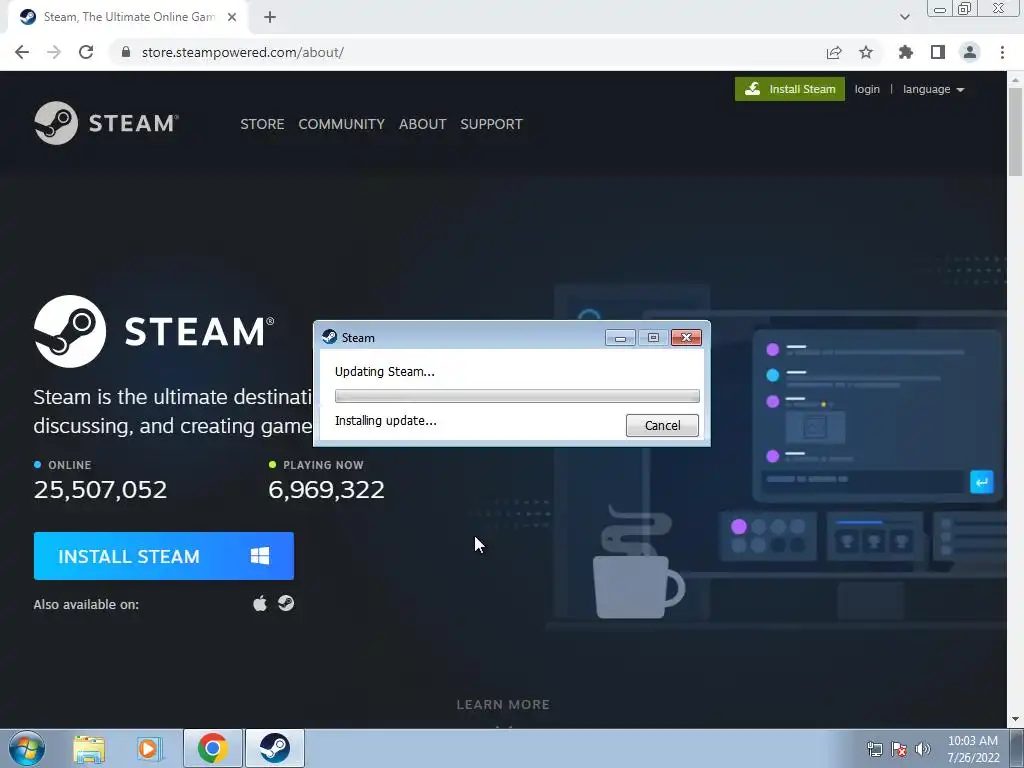Screen dimensions: 1024x768
Task: Click the large Steam logo in hero section
Action: tap(154, 331)
